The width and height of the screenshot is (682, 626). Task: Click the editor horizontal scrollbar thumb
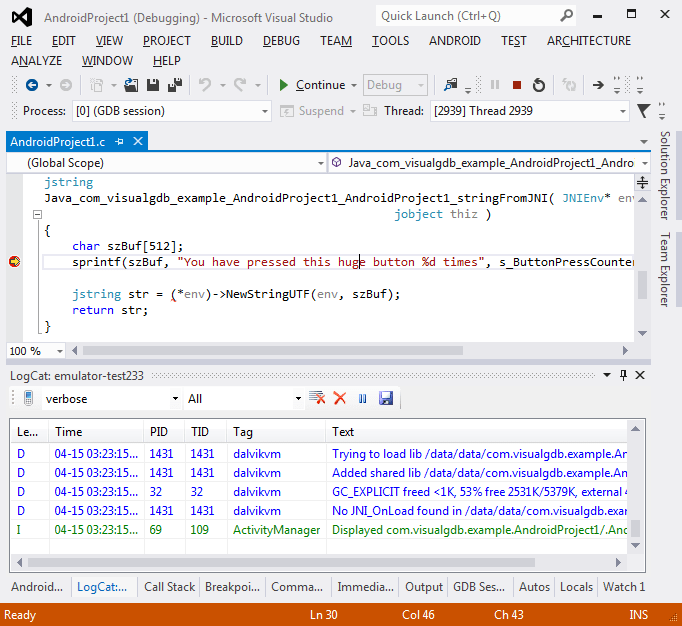273,351
